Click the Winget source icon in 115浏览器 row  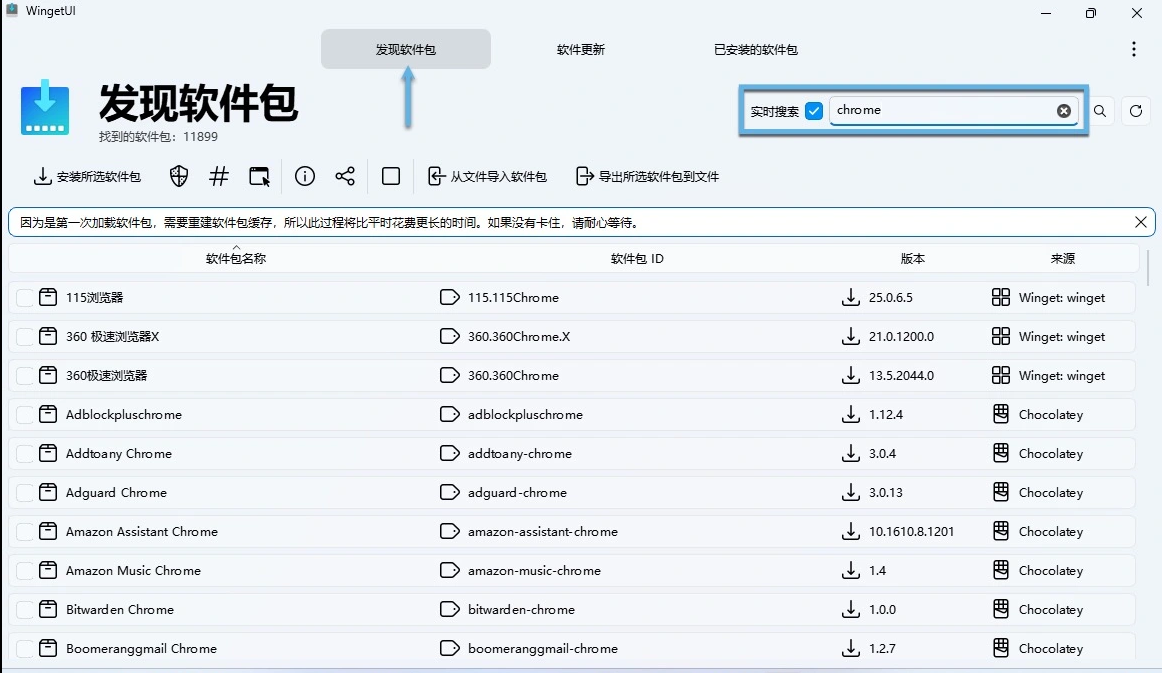click(x=1000, y=297)
